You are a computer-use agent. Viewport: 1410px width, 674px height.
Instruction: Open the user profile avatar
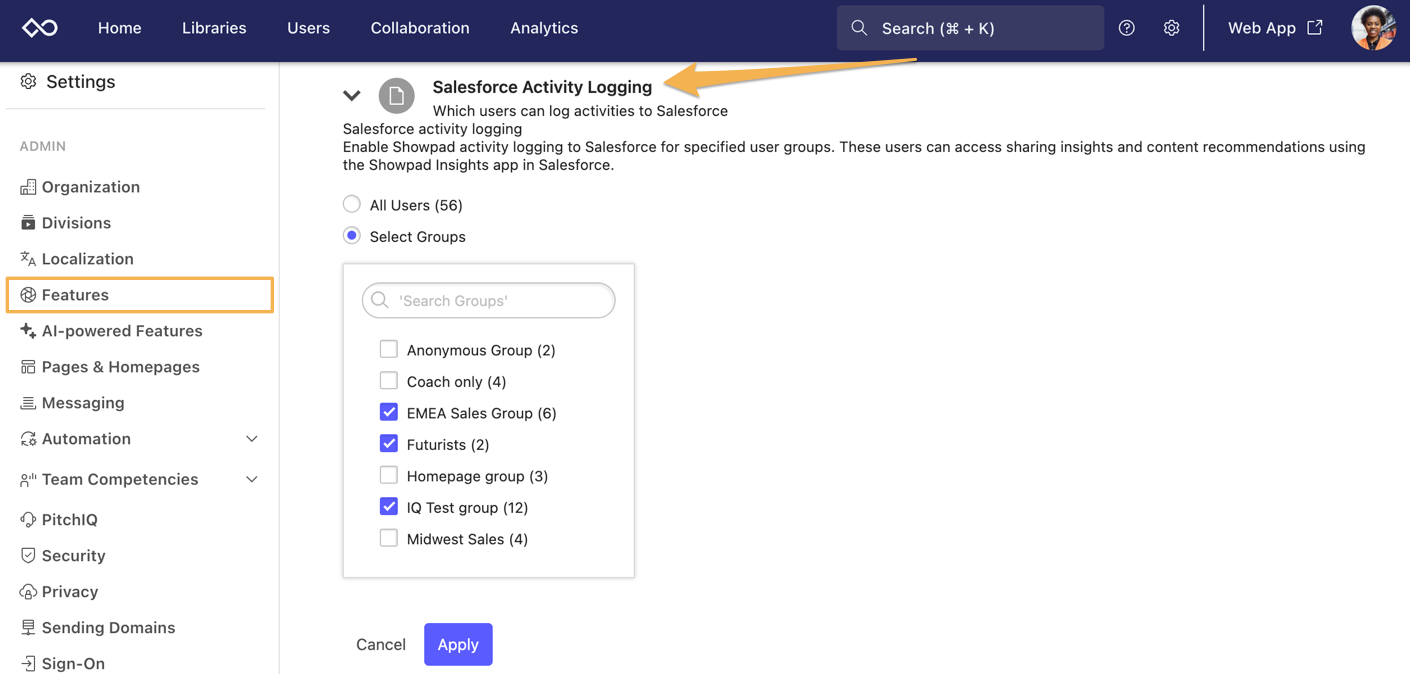point(1373,28)
